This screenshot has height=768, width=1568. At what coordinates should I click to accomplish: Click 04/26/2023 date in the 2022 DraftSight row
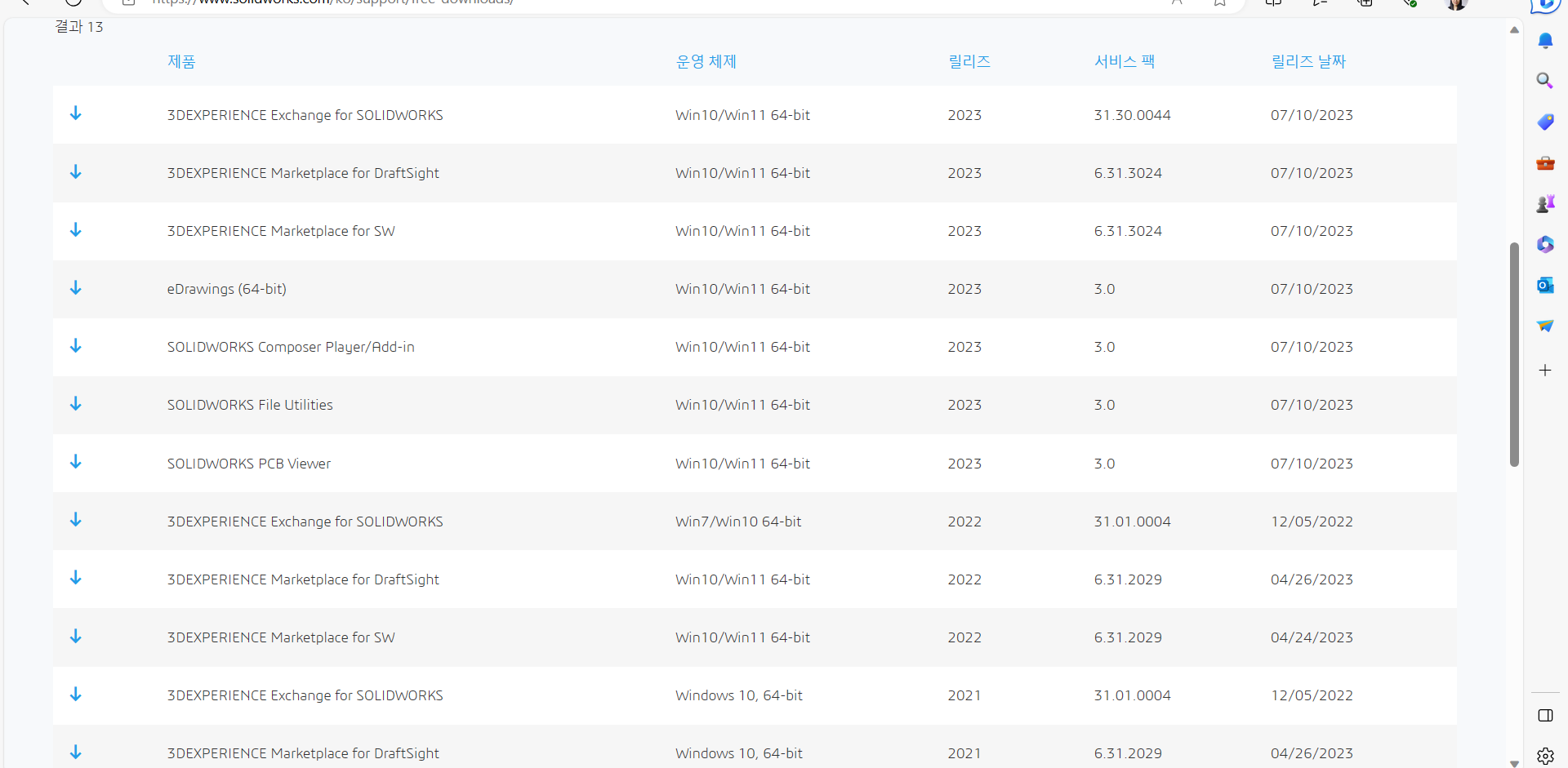coord(1312,579)
